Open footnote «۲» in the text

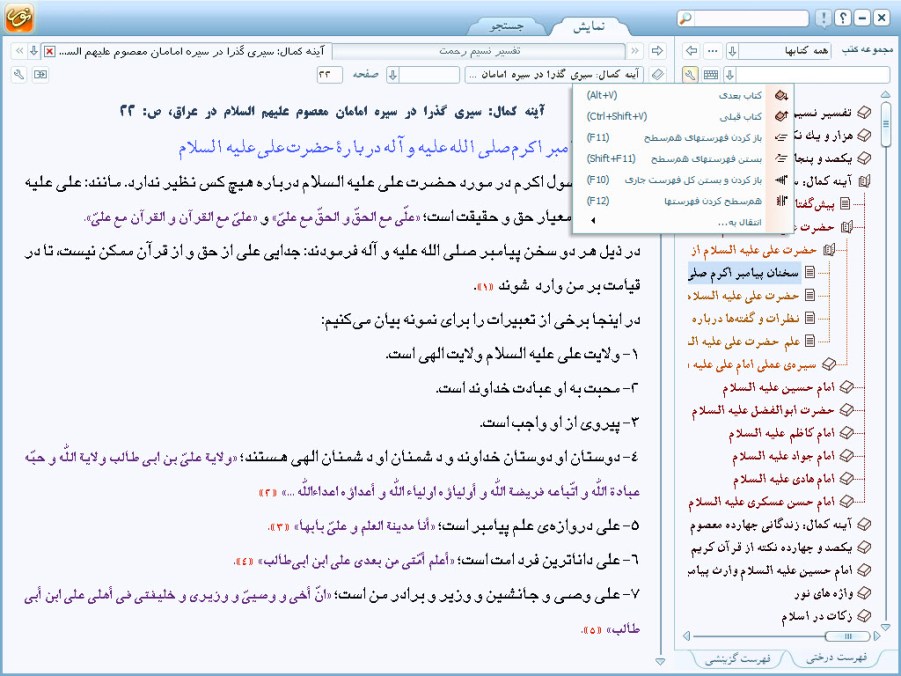pyautogui.click(x=268, y=493)
